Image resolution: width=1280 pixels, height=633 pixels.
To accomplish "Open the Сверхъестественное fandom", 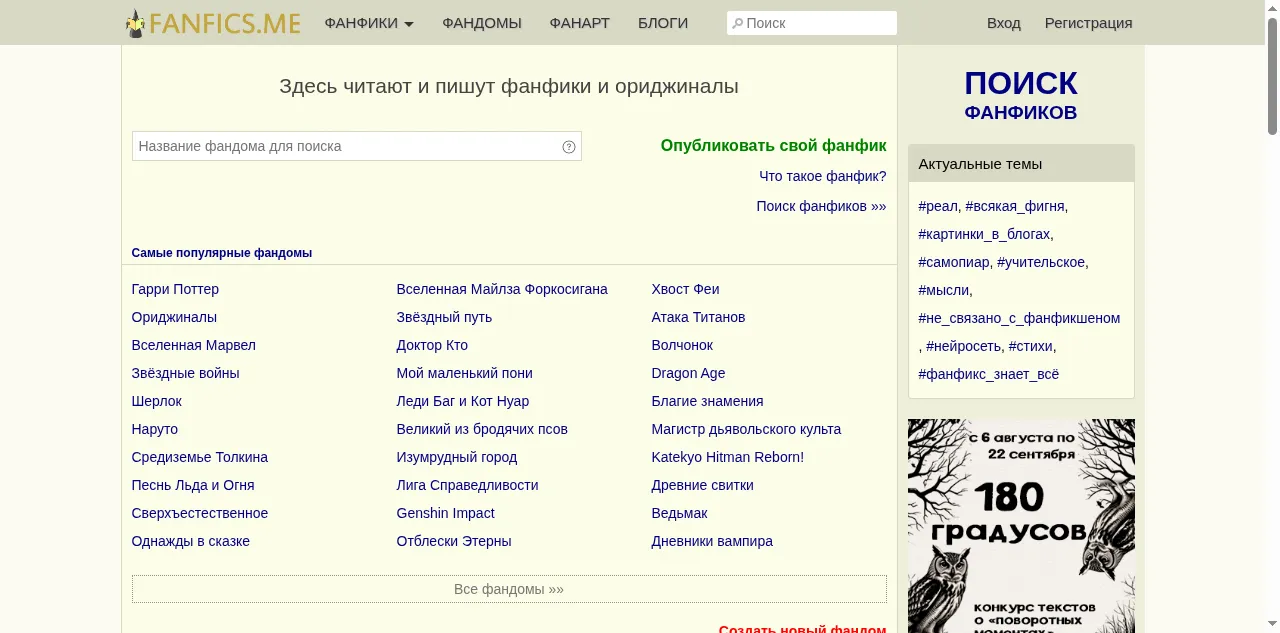I will (x=200, y=513).
